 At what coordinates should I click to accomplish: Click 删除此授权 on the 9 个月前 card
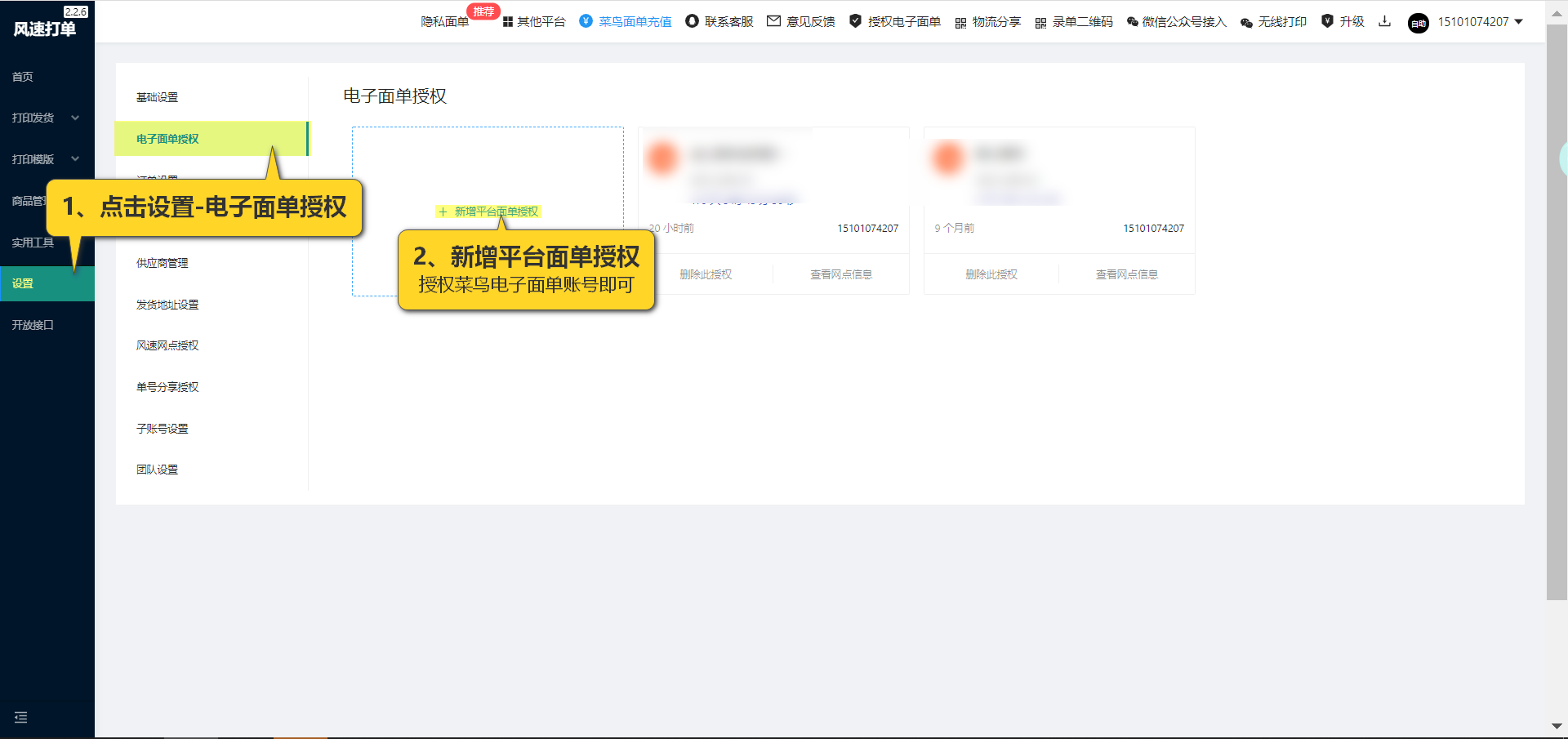(x=991, y=274)
